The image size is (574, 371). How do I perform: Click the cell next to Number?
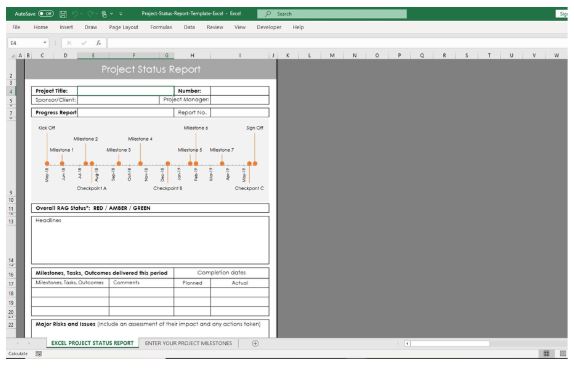click(240, 91)
